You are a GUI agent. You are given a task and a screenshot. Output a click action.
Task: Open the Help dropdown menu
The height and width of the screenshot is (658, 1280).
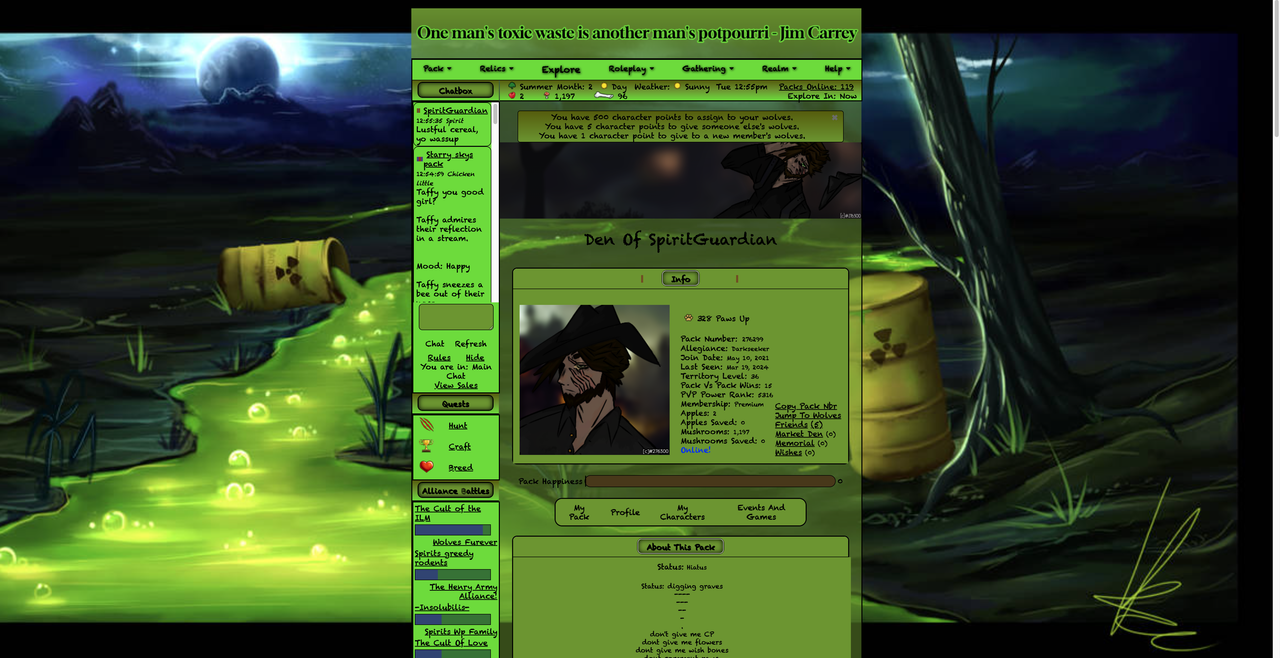(x=837, y=69)
